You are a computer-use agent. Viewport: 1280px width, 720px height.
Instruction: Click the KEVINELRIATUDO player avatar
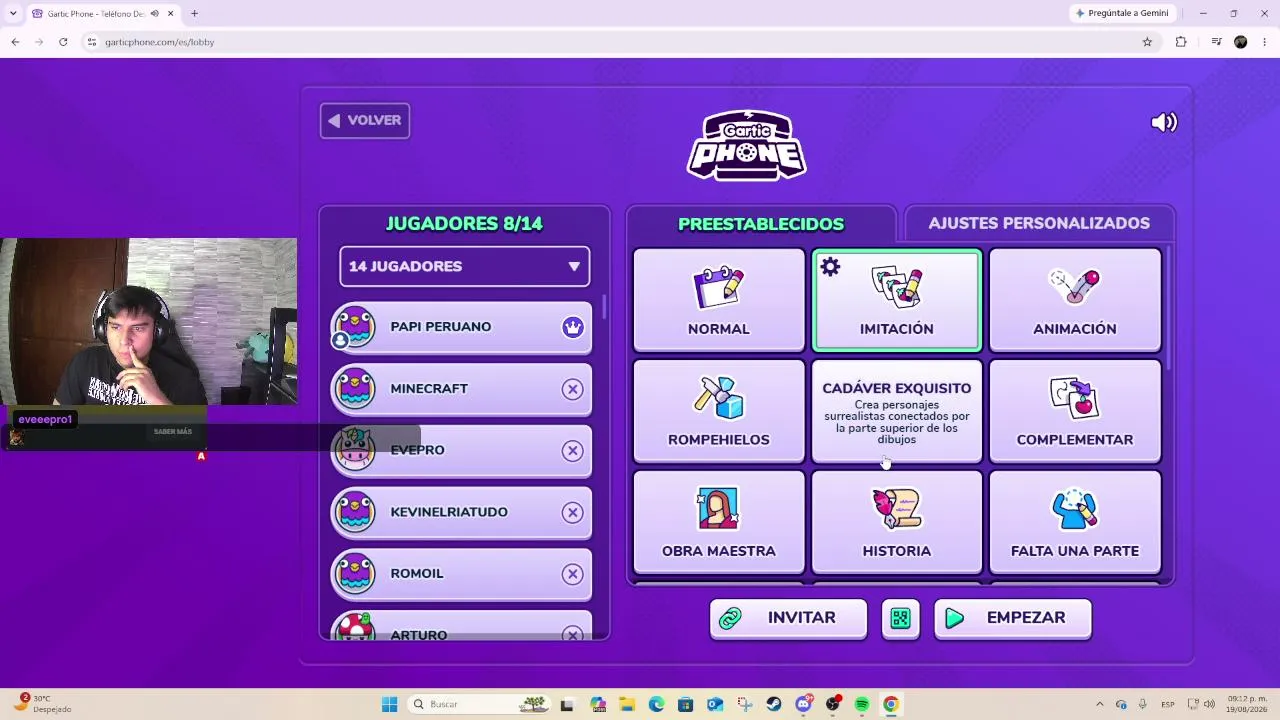coord(356,512)
